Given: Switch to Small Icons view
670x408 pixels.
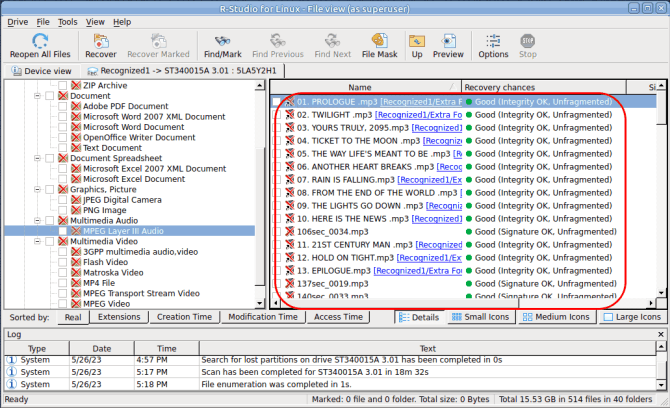Looking at the screenshot, I should [480, 317].
